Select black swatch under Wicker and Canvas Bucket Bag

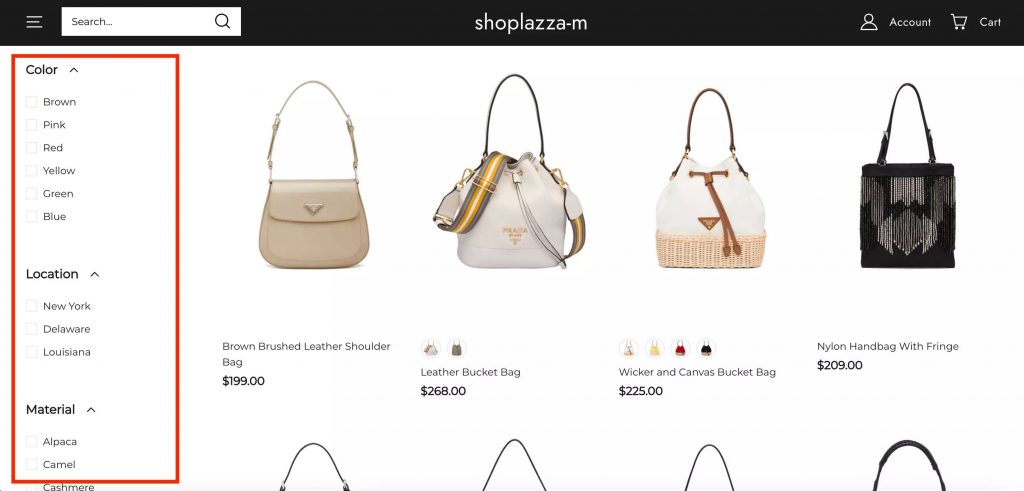pyautogui.click(x=706, y=348)
